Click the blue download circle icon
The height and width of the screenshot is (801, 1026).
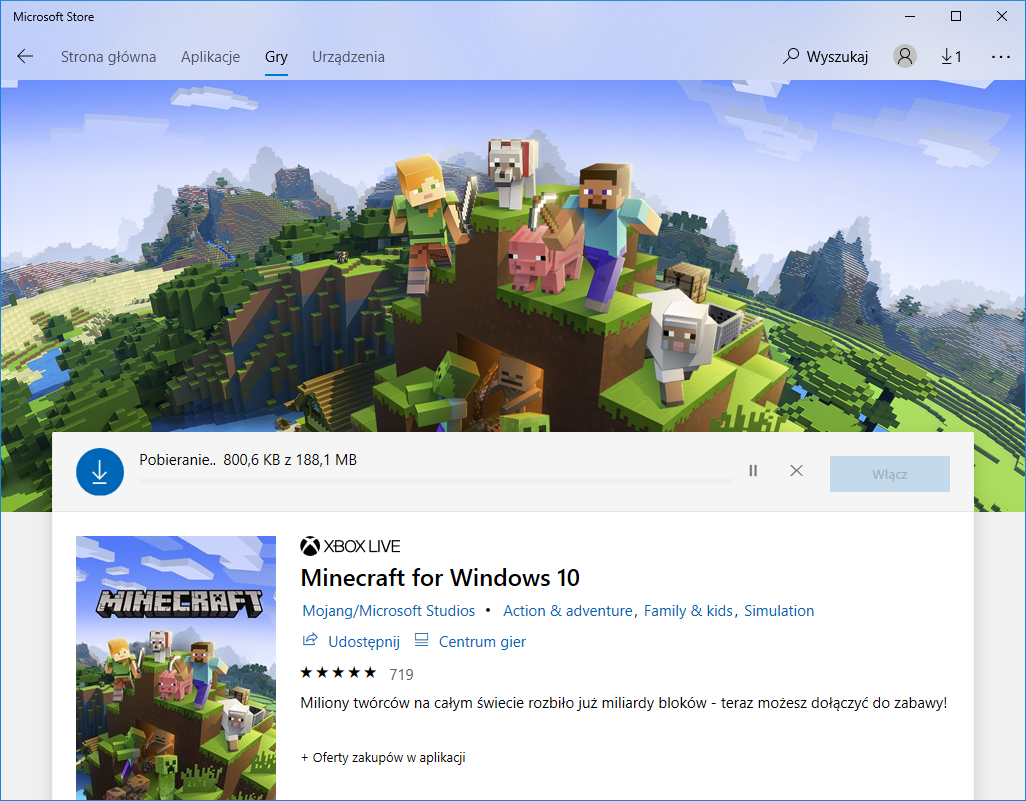(x=100, y=472)
